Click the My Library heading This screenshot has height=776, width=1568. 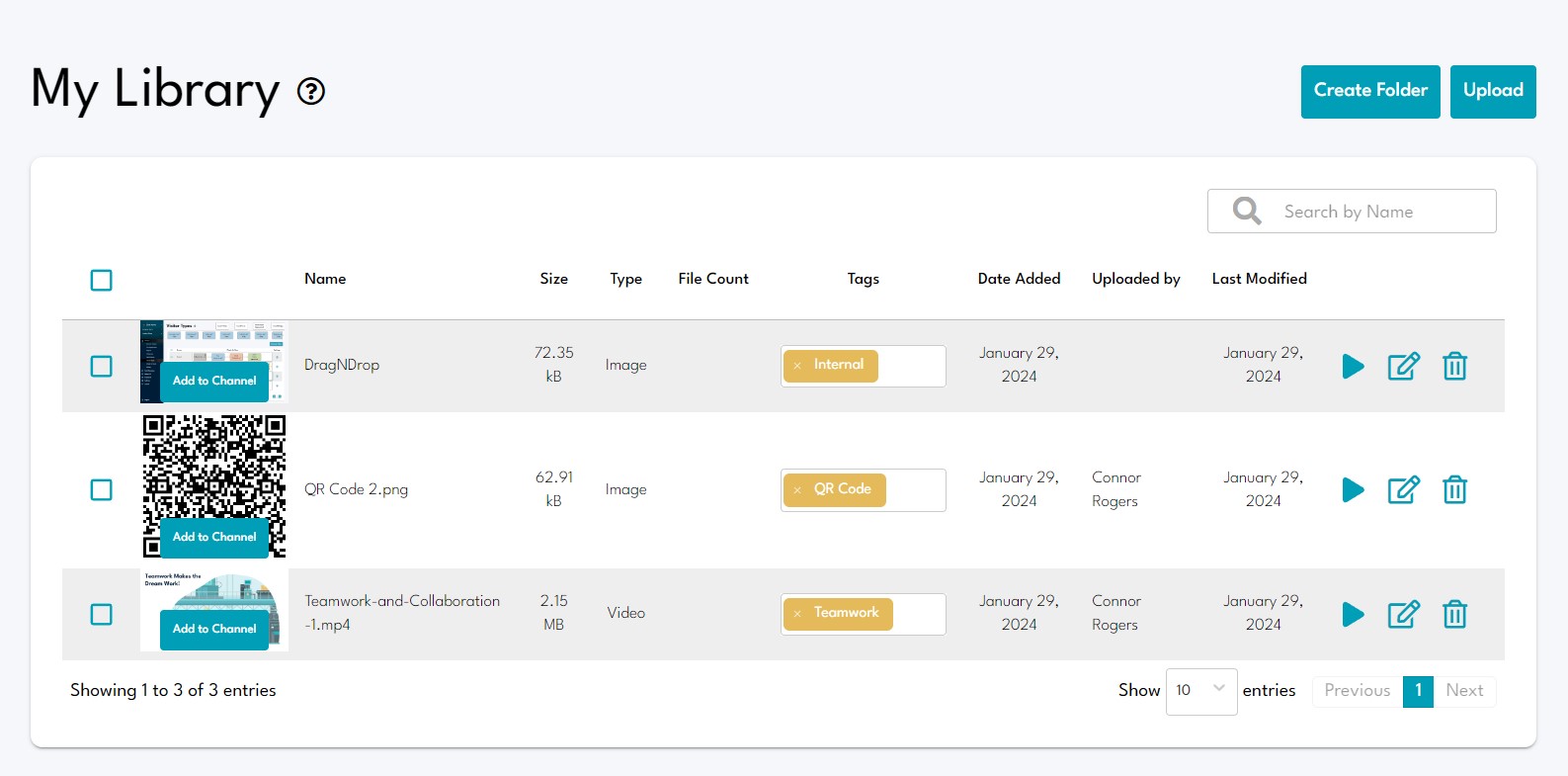155,90
